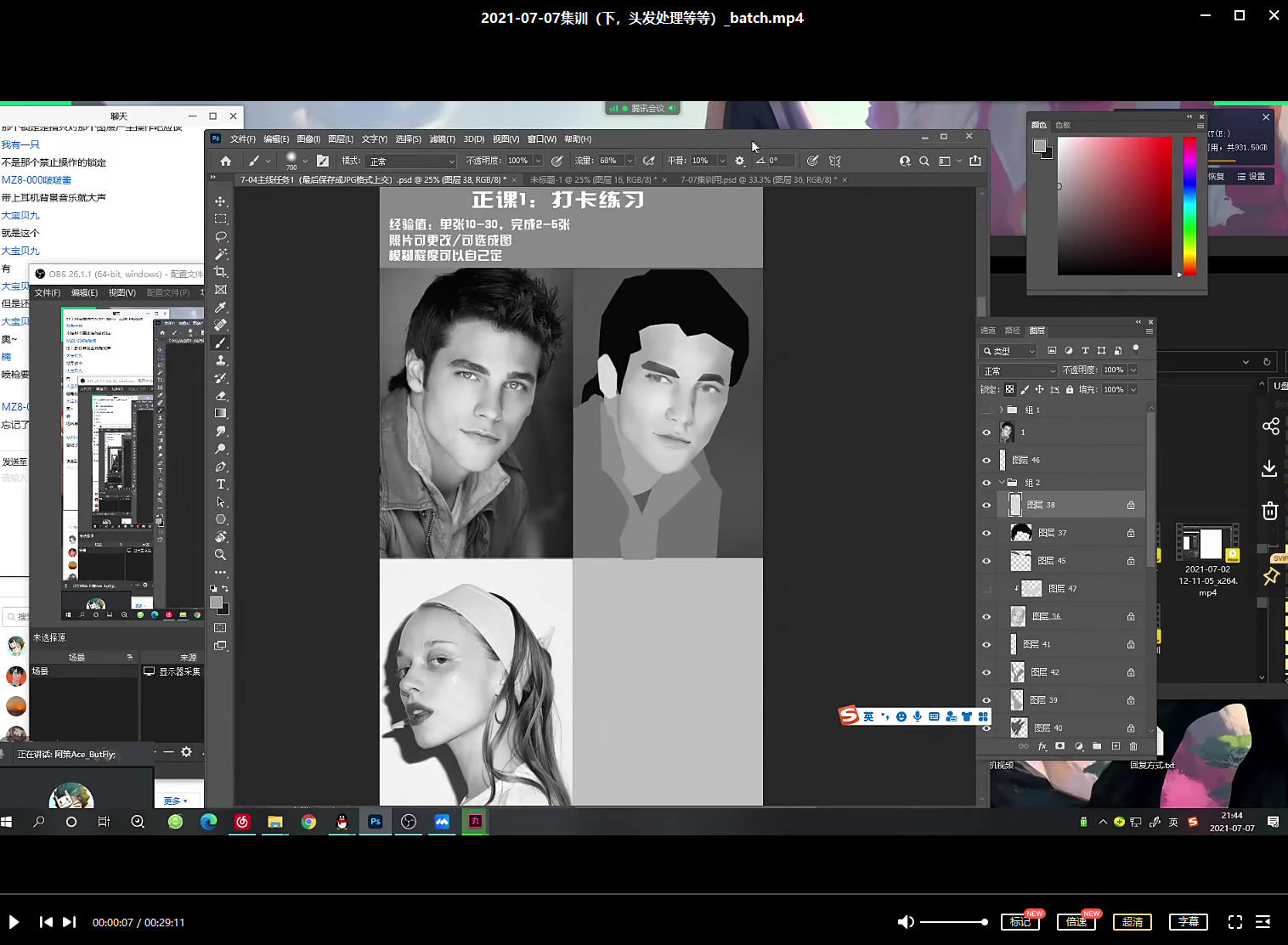Click the 倍速 playback speed button
The height and width of the screenshot is (945, 1288).
(x=1076, y=922)
